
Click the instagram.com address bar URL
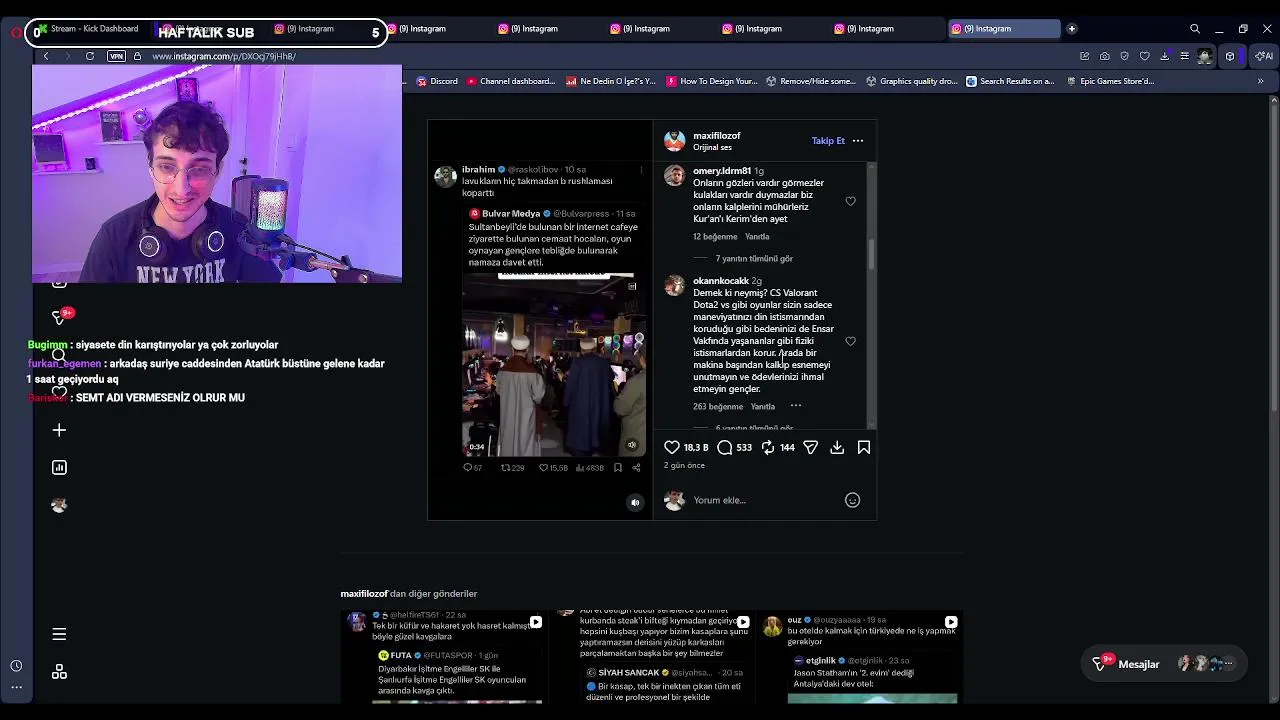pos(224,56)
